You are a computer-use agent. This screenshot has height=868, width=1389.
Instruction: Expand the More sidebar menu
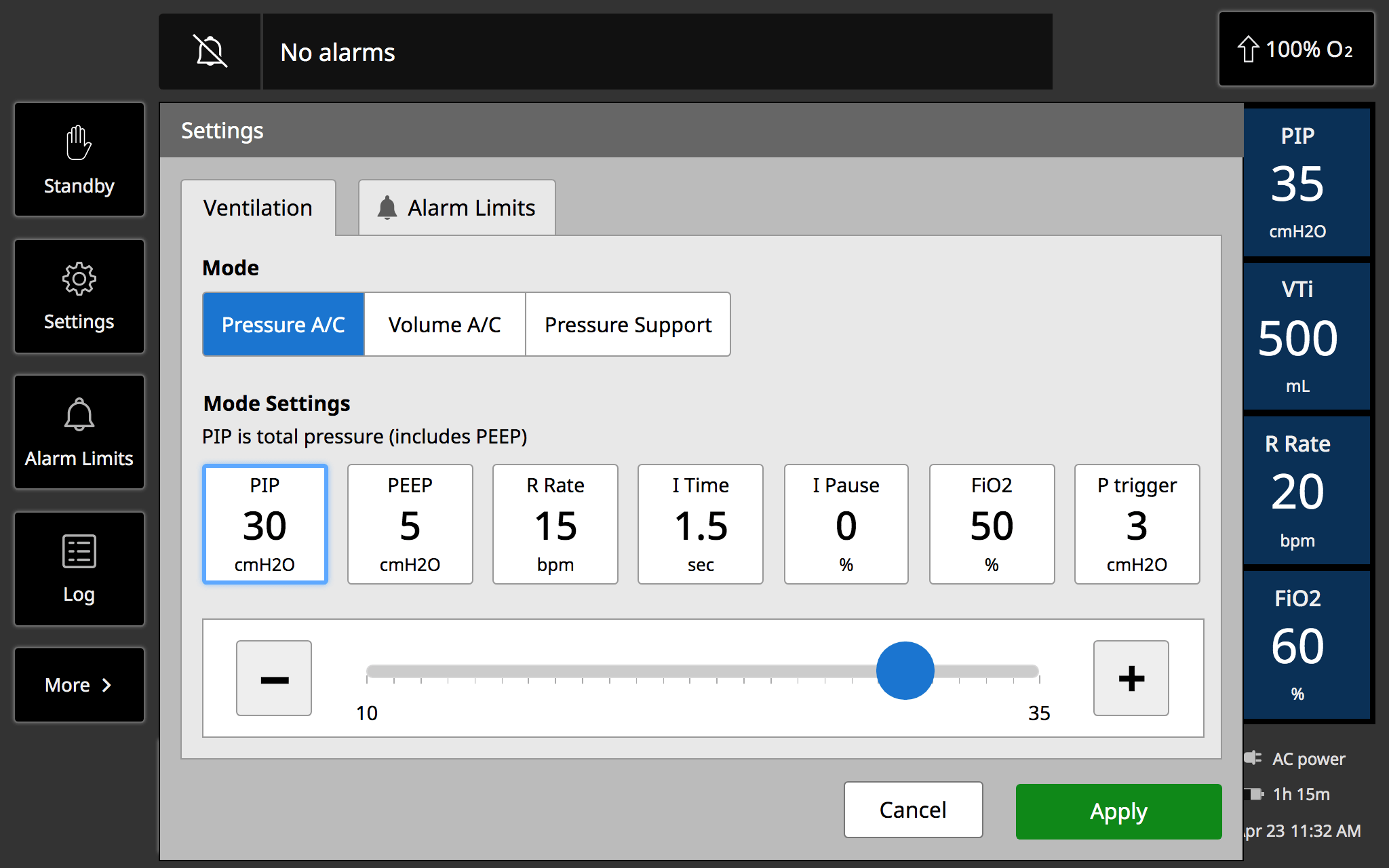tap(79, 685)
